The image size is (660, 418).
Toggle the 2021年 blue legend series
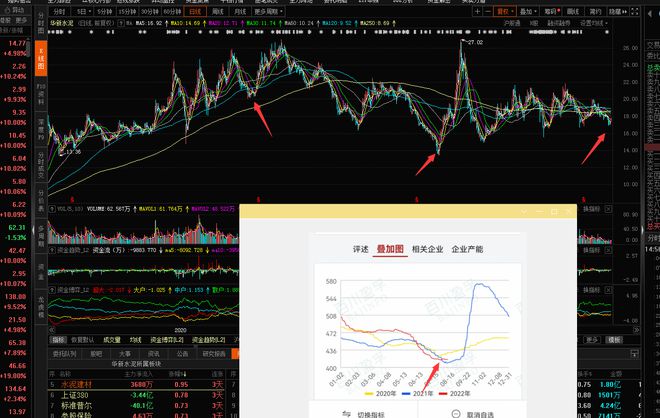tap(418, 394)
